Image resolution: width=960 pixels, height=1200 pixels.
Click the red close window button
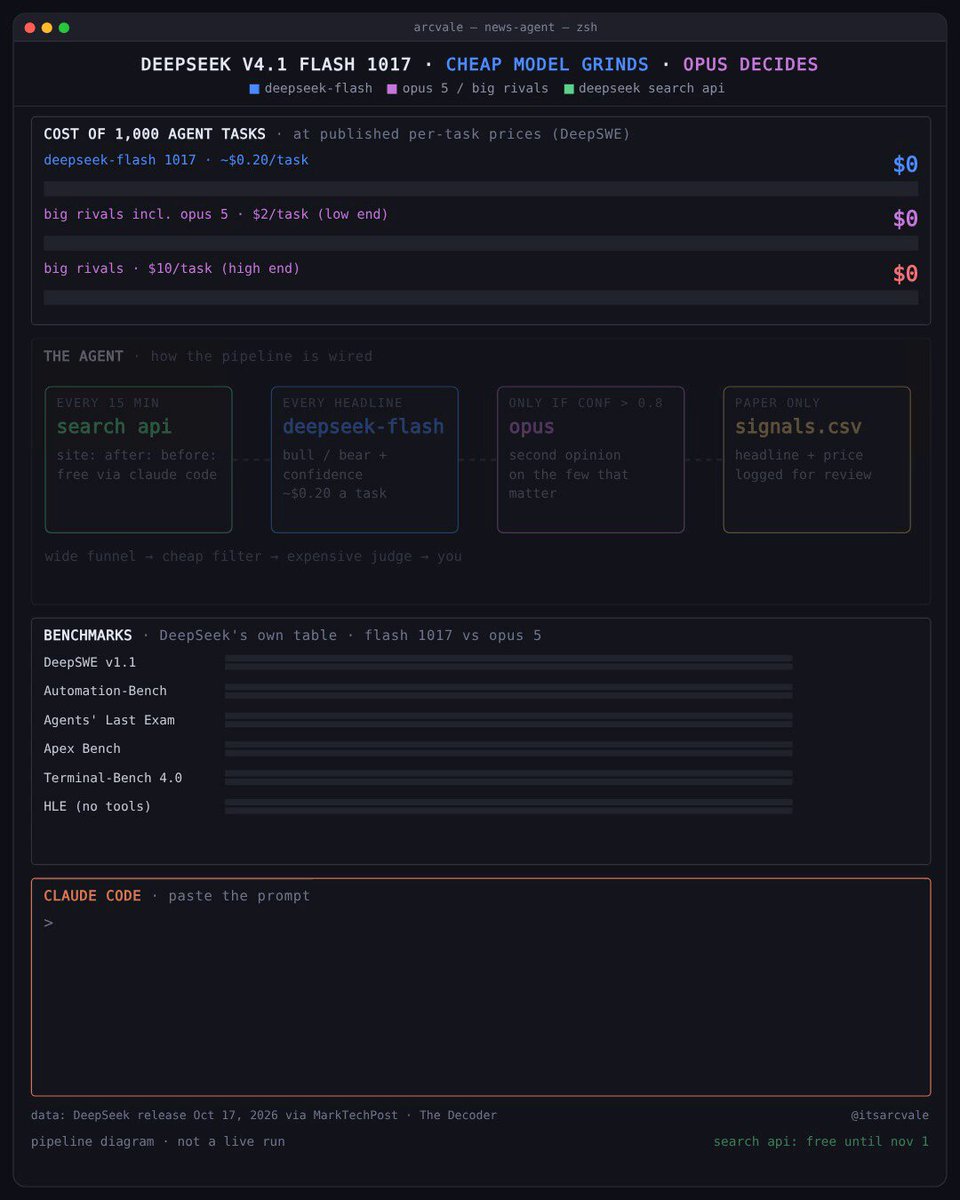(29, 27)
